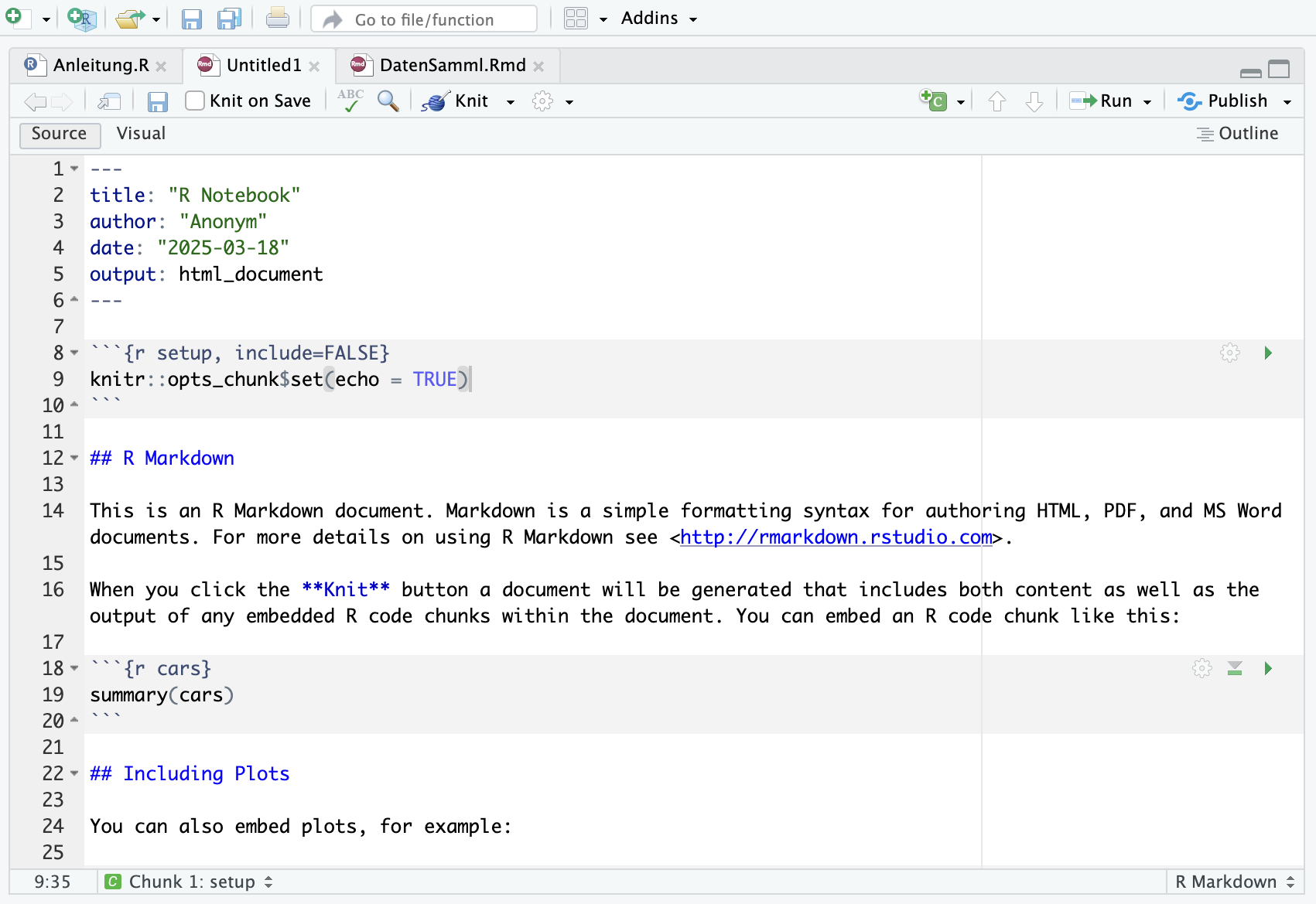1316x904 pixels.
Task: Click the Find/Replace magnifier icon
Action: 388,101
